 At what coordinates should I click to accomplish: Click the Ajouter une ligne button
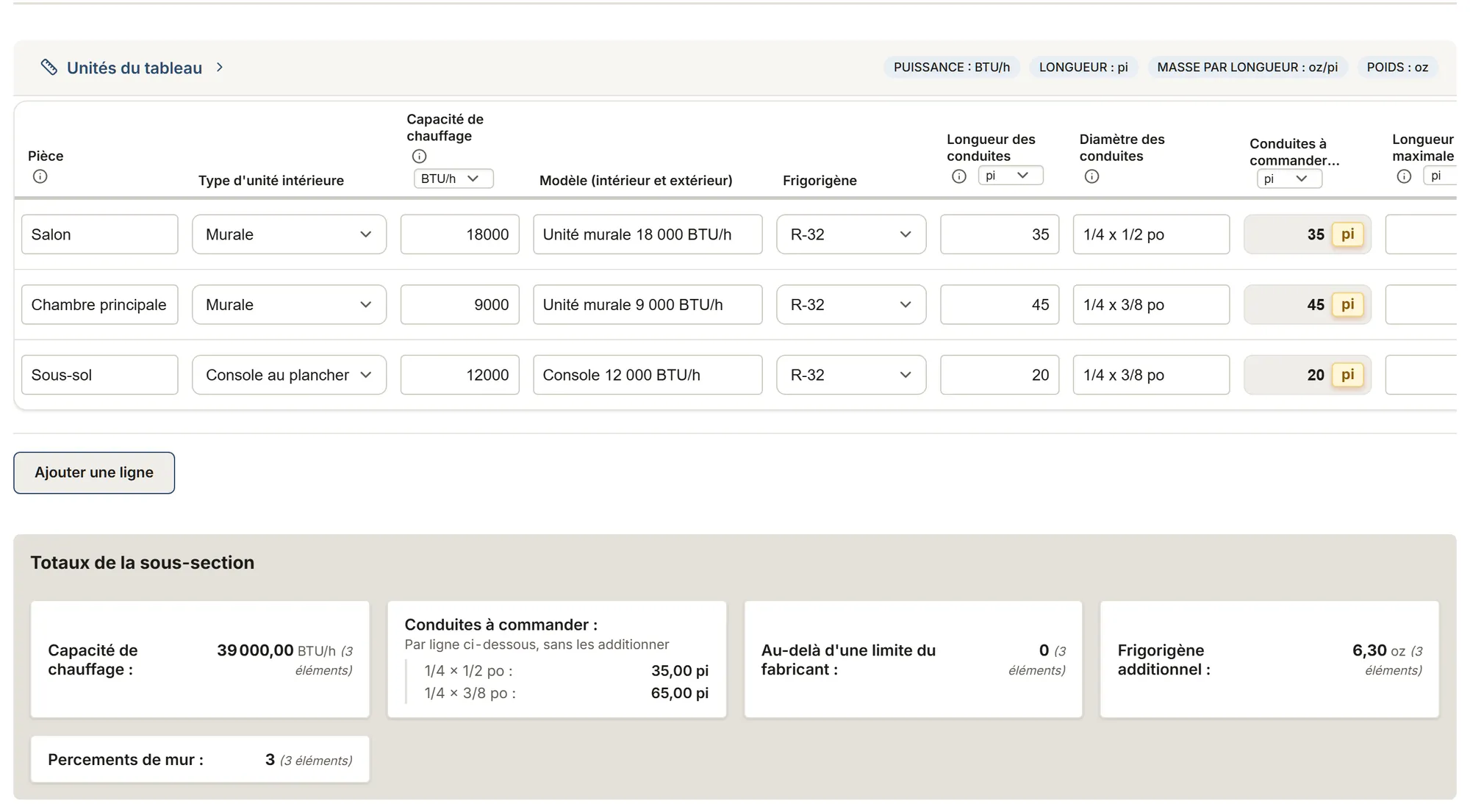(94, 473)
